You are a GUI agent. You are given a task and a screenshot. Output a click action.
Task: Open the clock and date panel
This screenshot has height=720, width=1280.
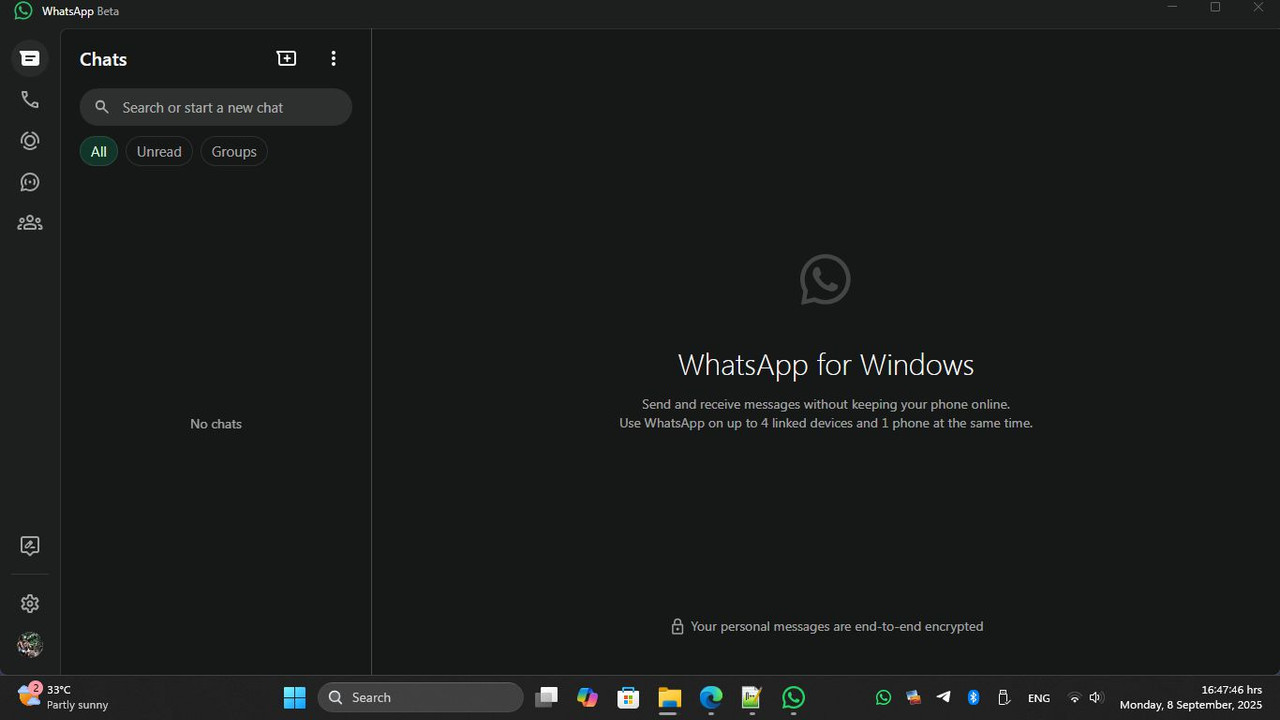[x=1191, y=697]
